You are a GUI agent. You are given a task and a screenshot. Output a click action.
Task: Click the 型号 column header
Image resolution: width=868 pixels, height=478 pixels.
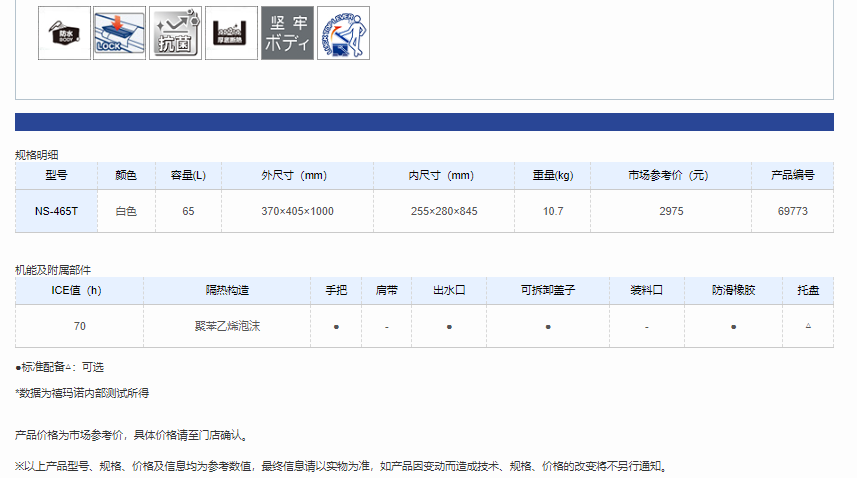[x=56, y=176]
